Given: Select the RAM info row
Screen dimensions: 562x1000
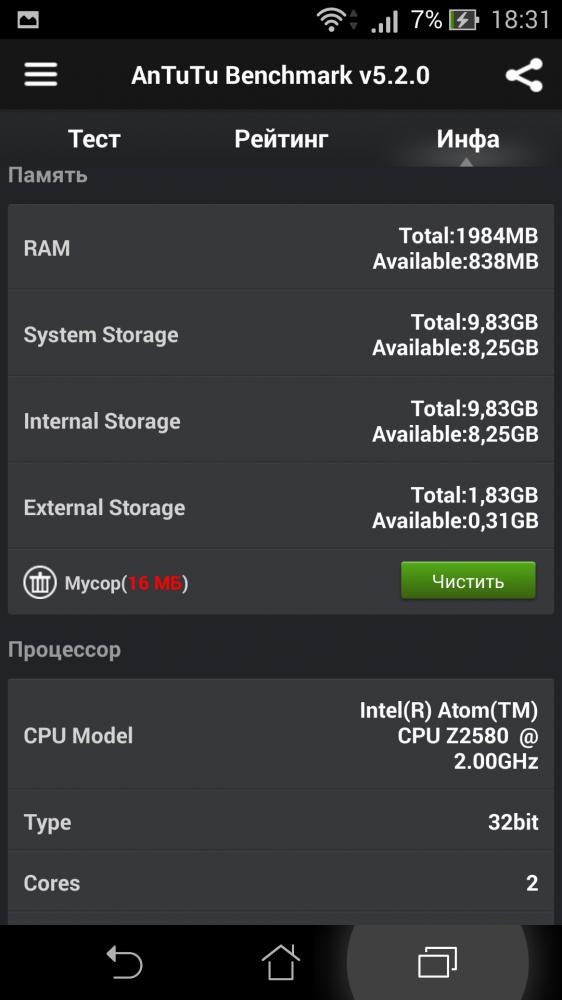Looking at the screenshot, I should click(281, 247).
